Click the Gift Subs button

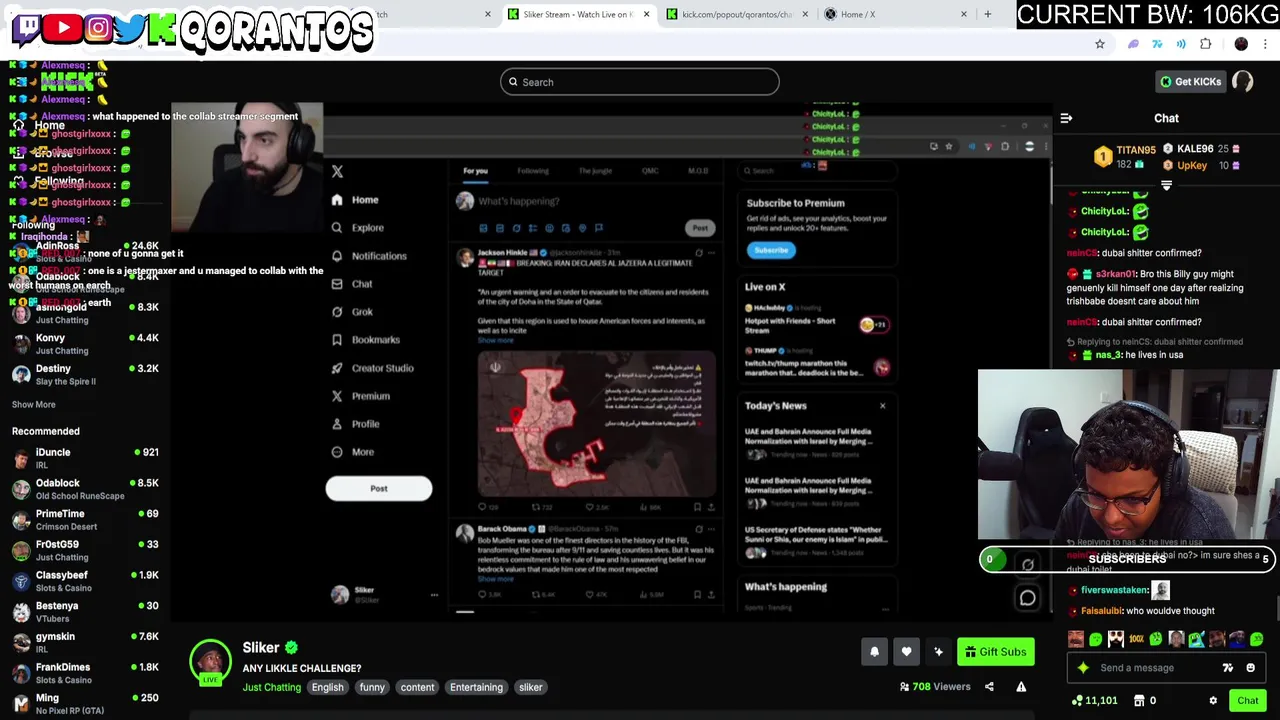pos(995,652)
